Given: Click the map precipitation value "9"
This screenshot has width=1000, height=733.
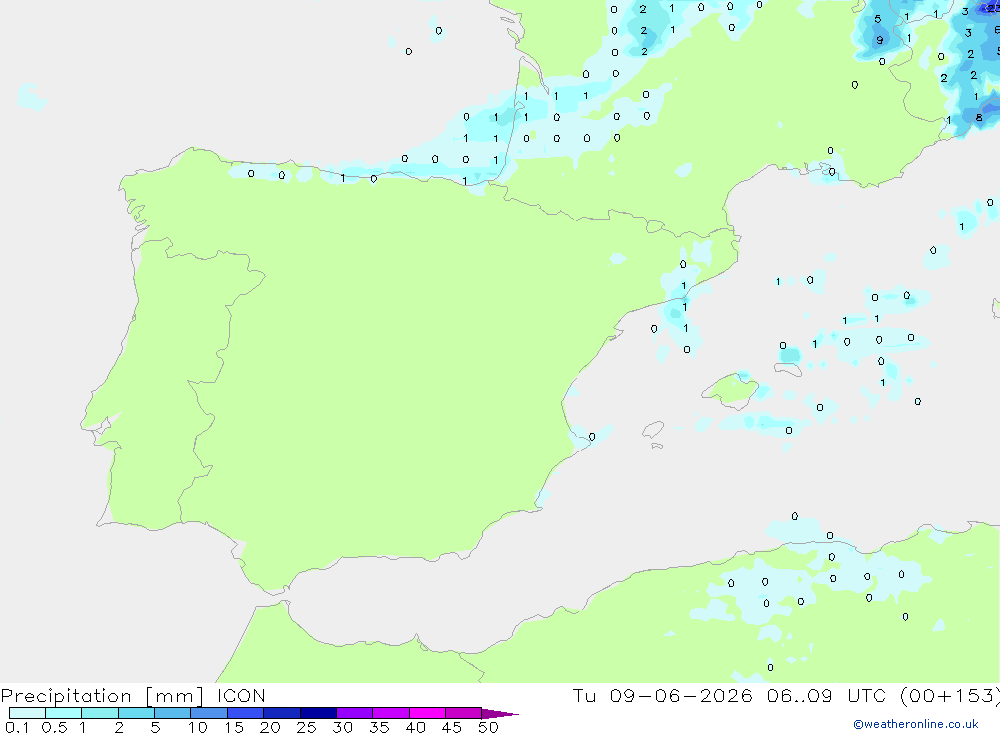Looking at the screenshot, I should click(x=880, y=40).
